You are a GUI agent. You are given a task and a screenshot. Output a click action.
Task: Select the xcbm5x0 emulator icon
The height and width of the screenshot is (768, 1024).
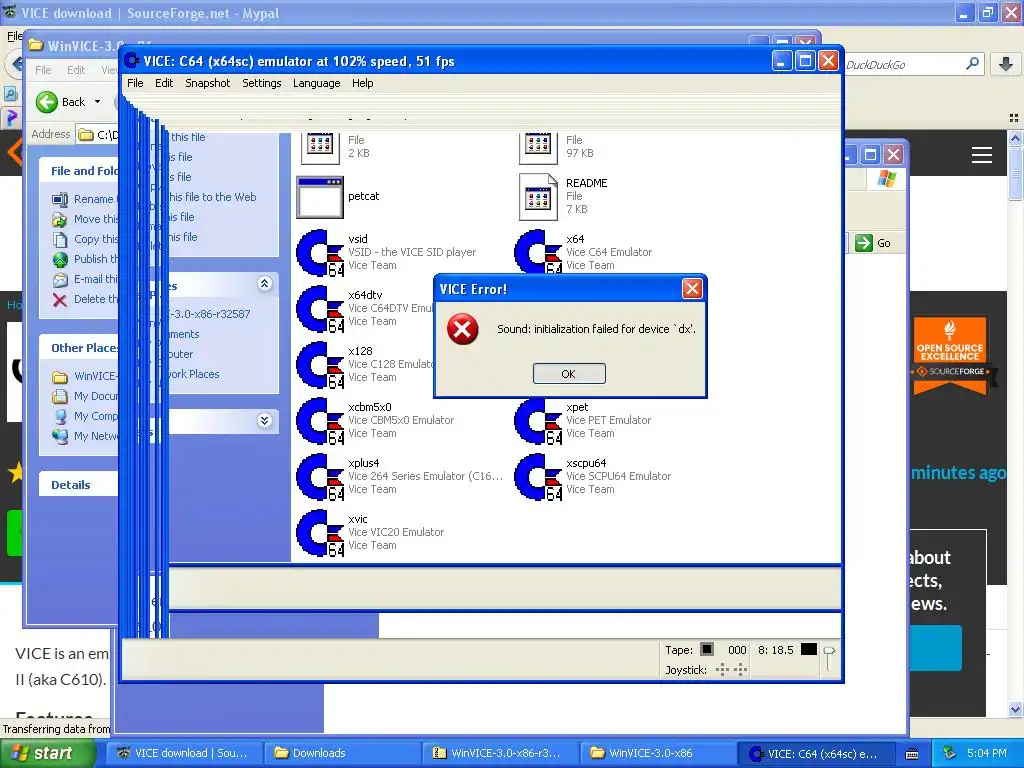point(320,421)
